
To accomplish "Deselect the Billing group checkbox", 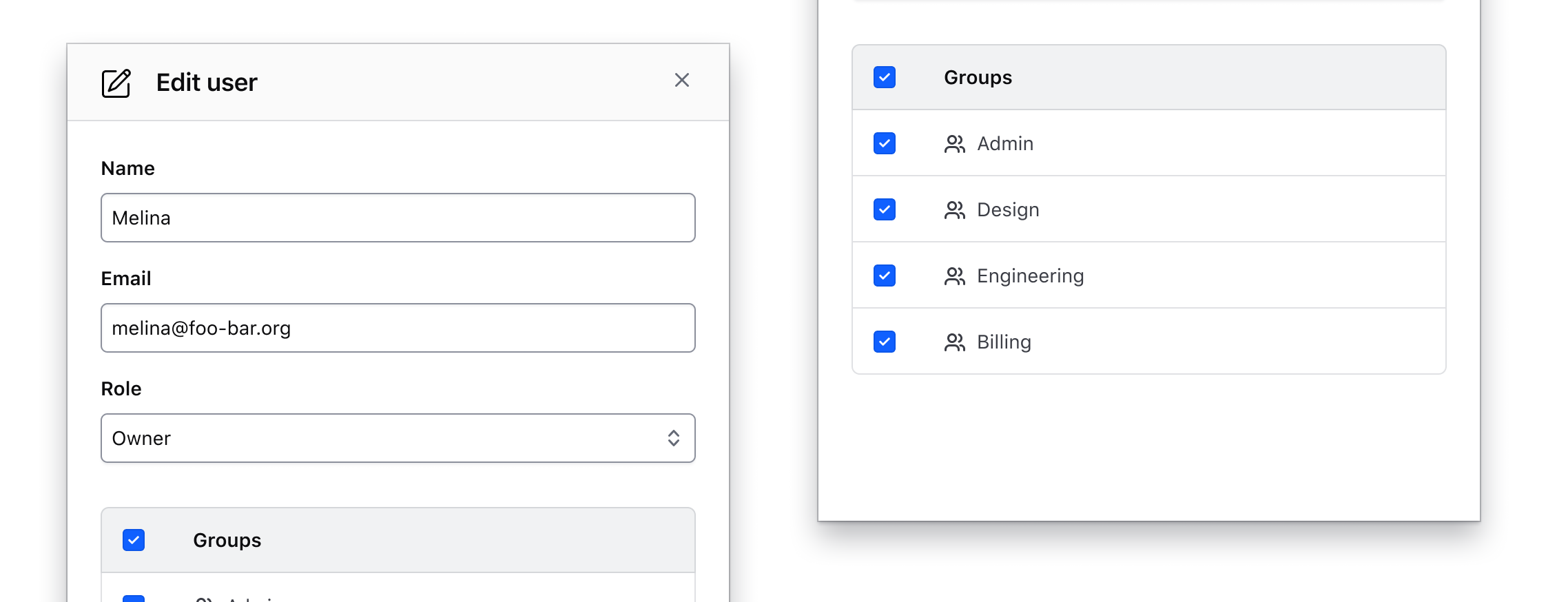I will point(885,342).
